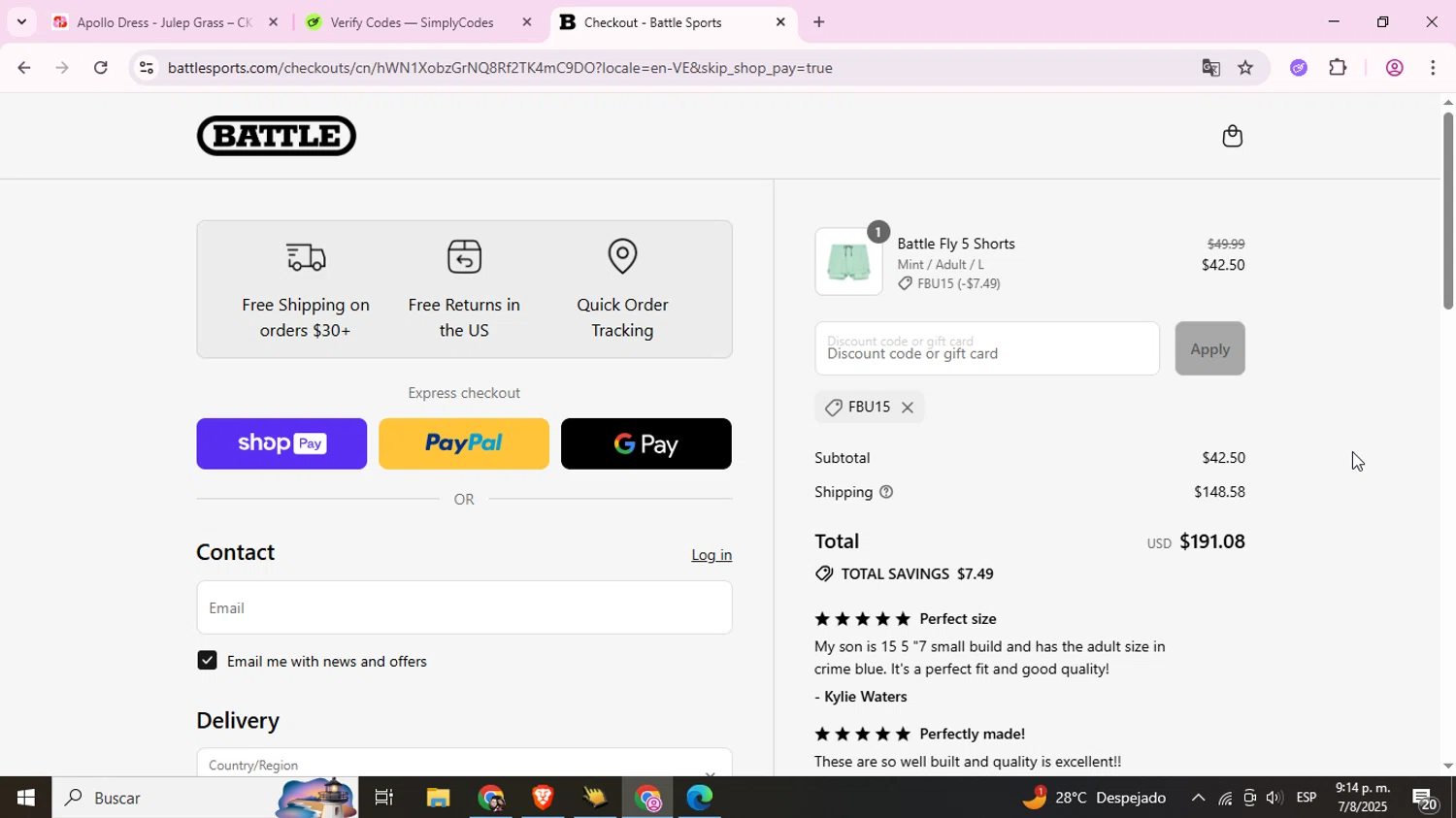The height and width of the screenshot is (818, 1456).
Task: Toggle Email me with news and offers
Action: pyautogui.click(x=207, y=661)
